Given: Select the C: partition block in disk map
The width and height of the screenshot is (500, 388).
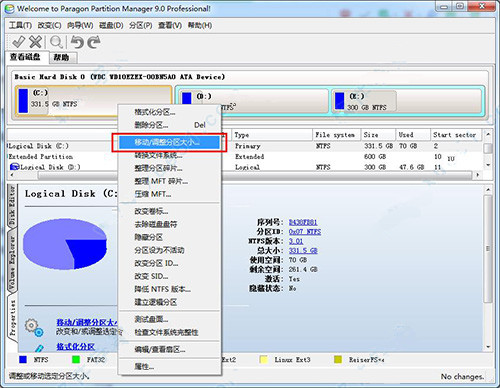Looking at the screenshot, I should [x=93, y=100].
